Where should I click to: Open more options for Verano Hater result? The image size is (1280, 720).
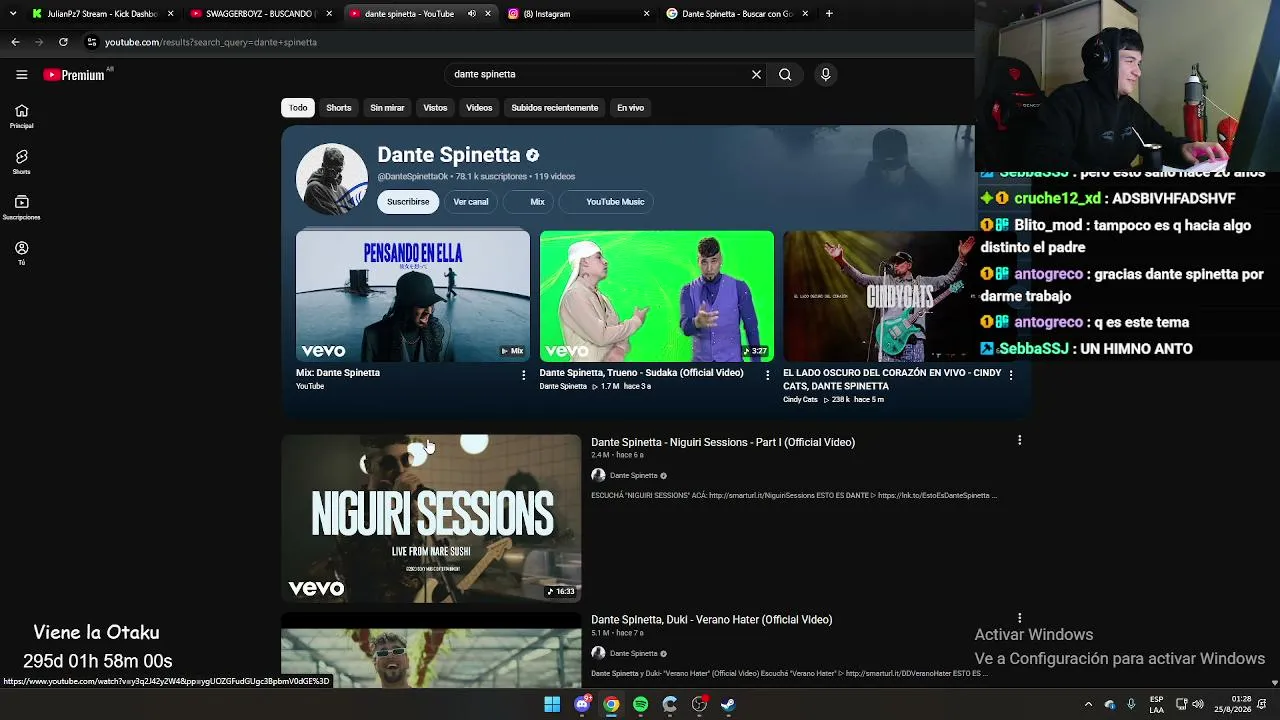click(x=1019, y=618)
